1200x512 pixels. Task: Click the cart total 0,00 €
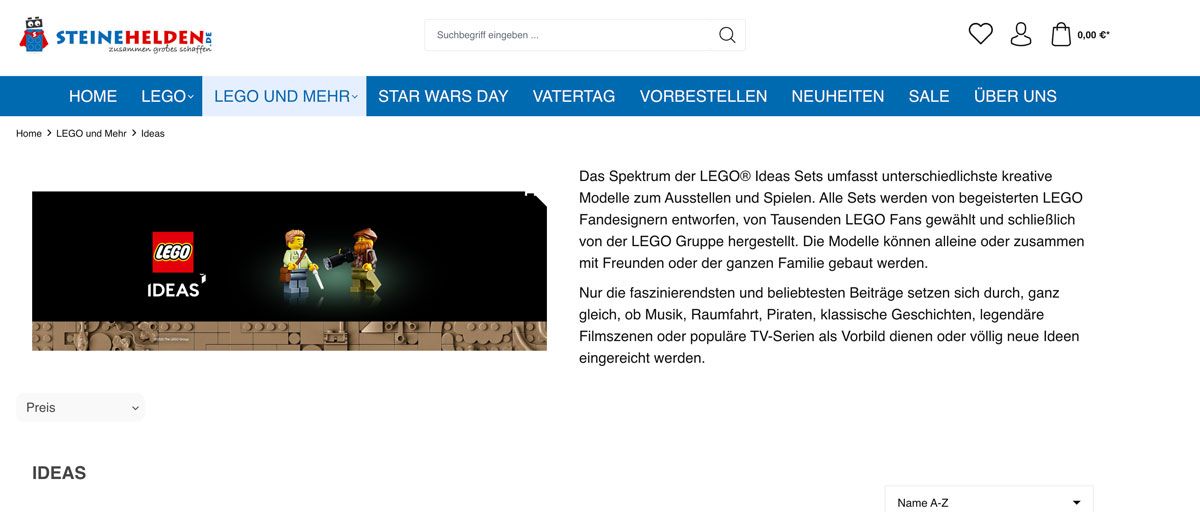point(1094,35)
